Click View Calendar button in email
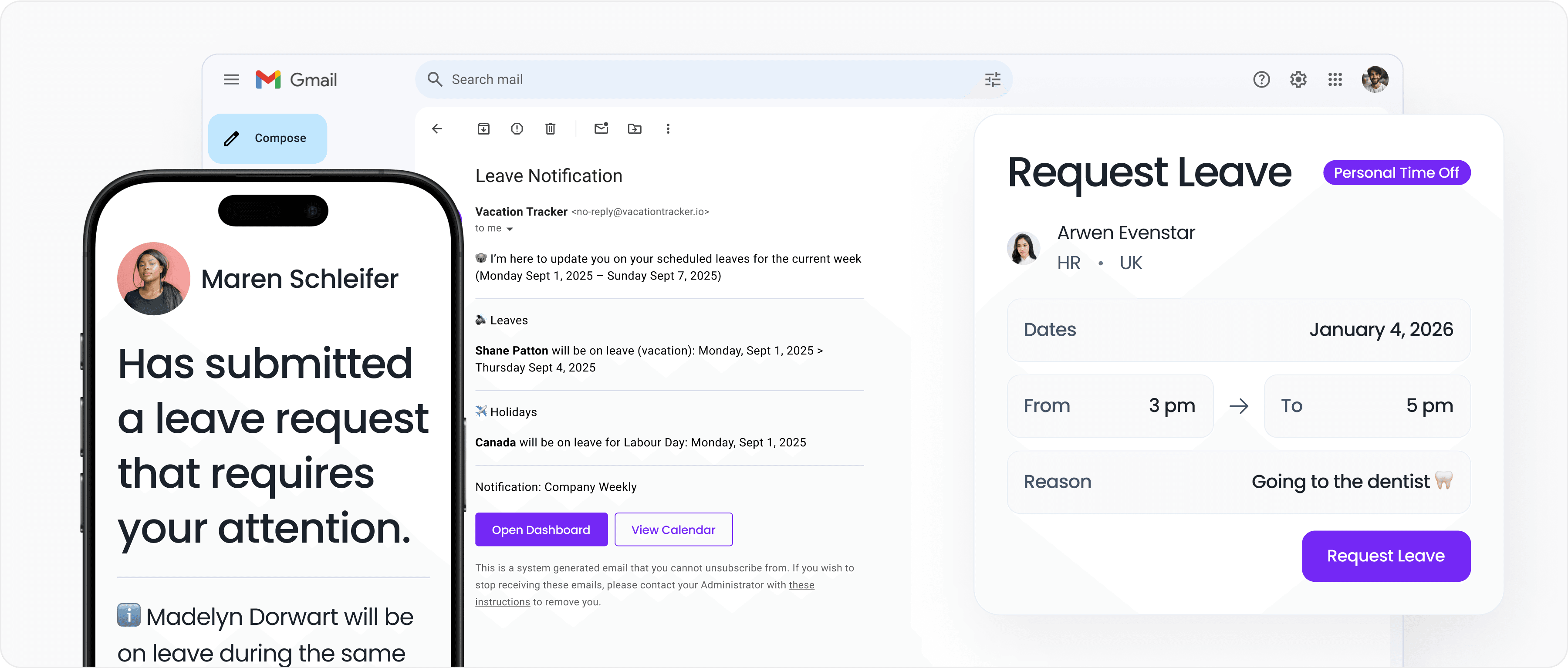 click(673, 529)
